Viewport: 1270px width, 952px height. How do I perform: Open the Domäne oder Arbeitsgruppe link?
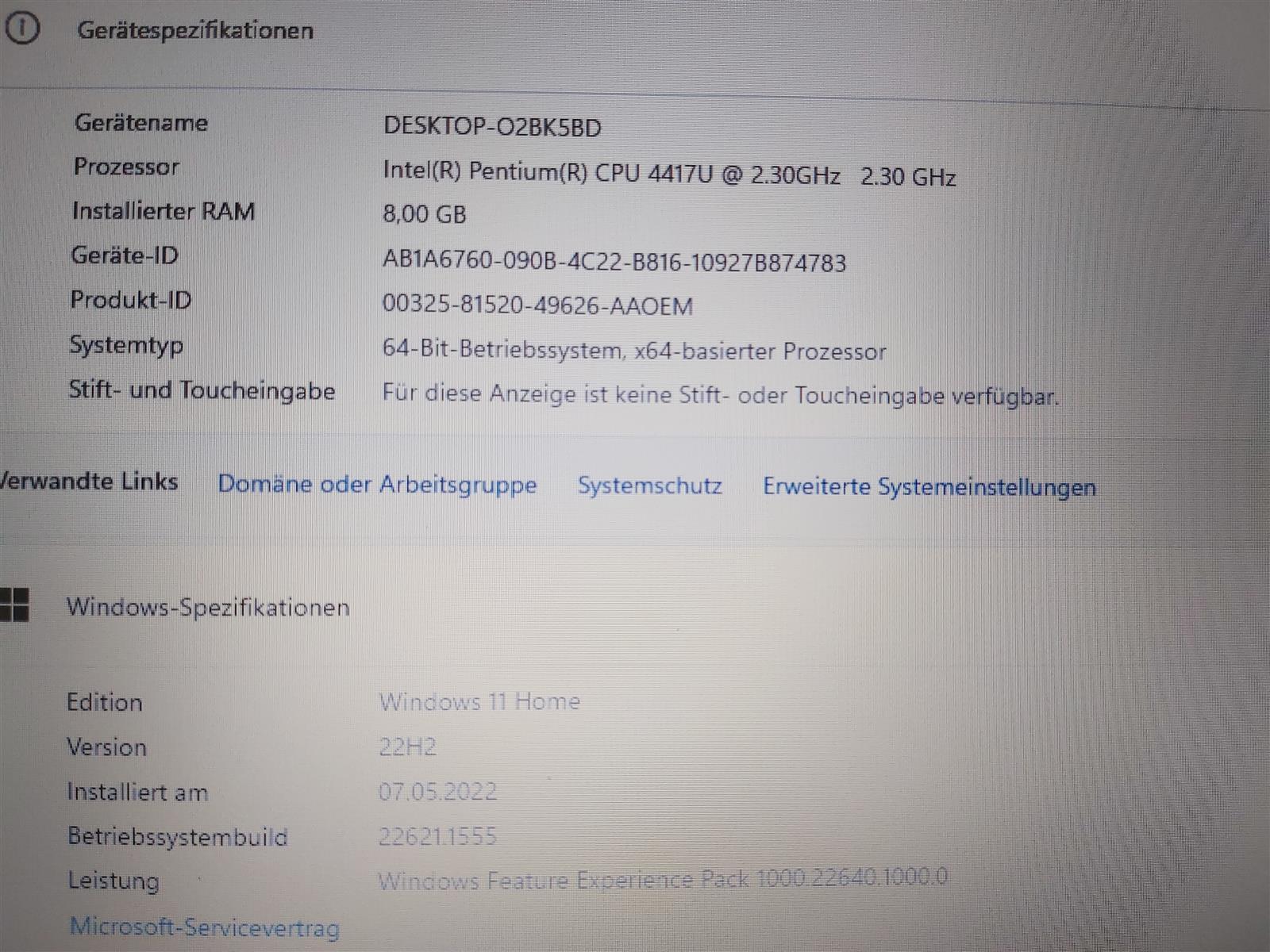point(377,484)
